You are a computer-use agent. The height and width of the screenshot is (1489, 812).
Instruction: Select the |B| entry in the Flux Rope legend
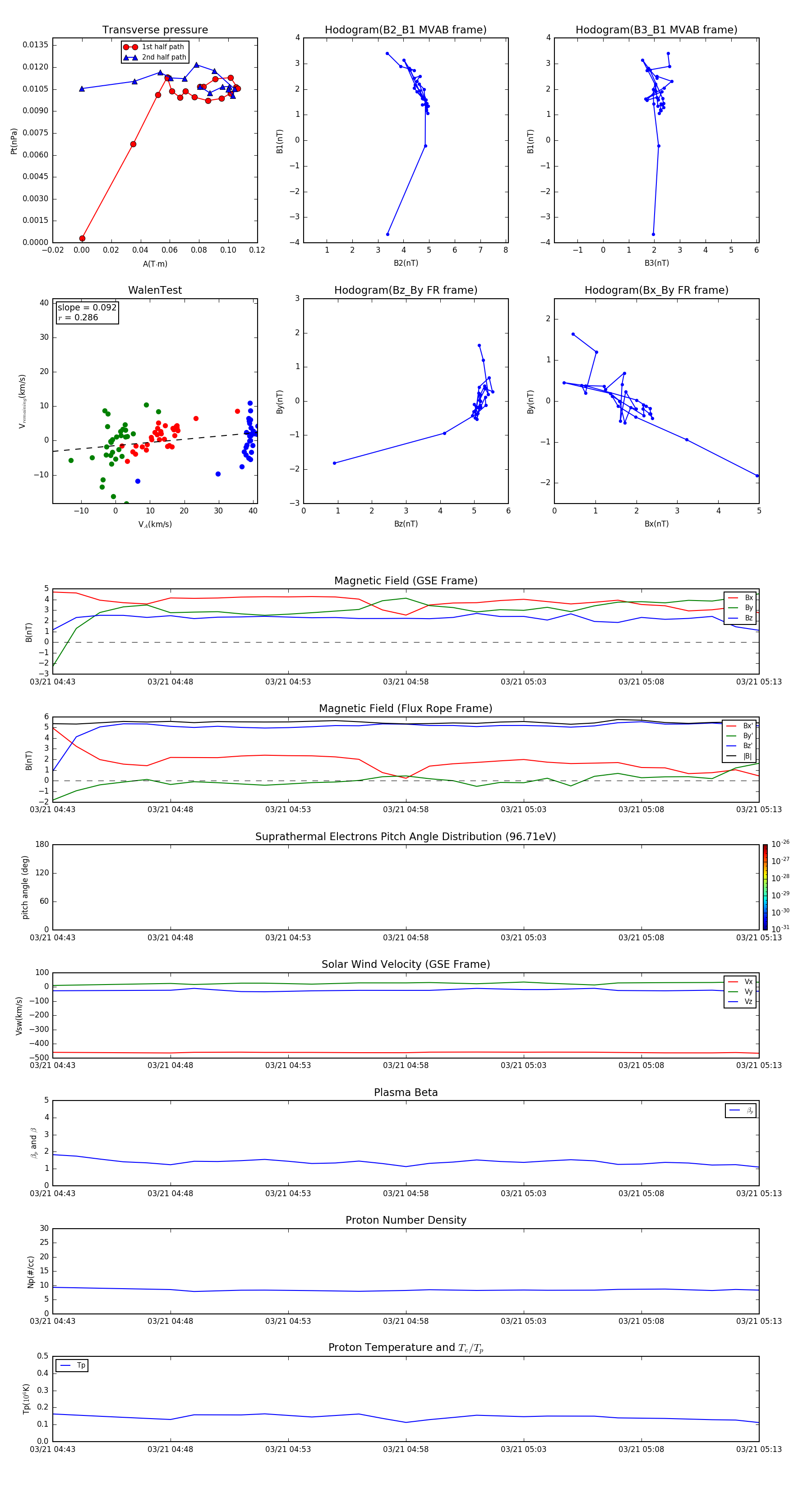739,756
